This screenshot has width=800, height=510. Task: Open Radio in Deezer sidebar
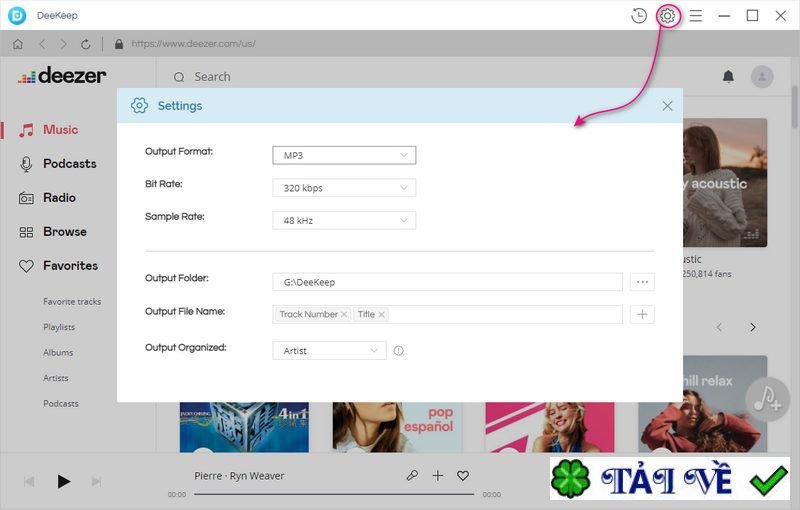[x=47, y=198]
